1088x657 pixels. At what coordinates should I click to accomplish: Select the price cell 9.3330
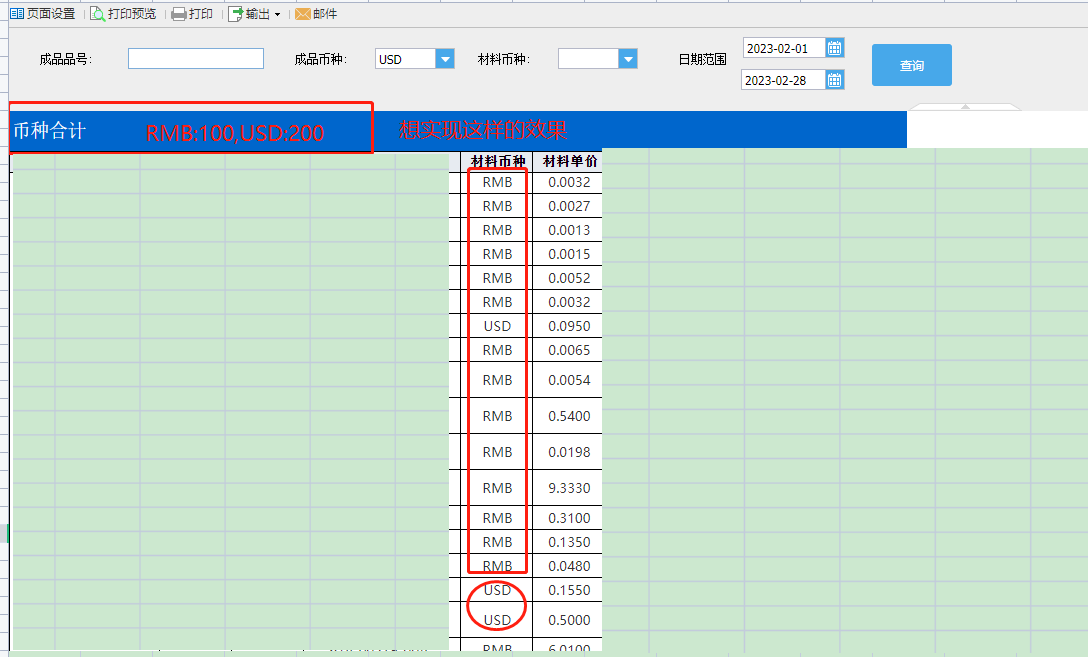pos(568,488)
